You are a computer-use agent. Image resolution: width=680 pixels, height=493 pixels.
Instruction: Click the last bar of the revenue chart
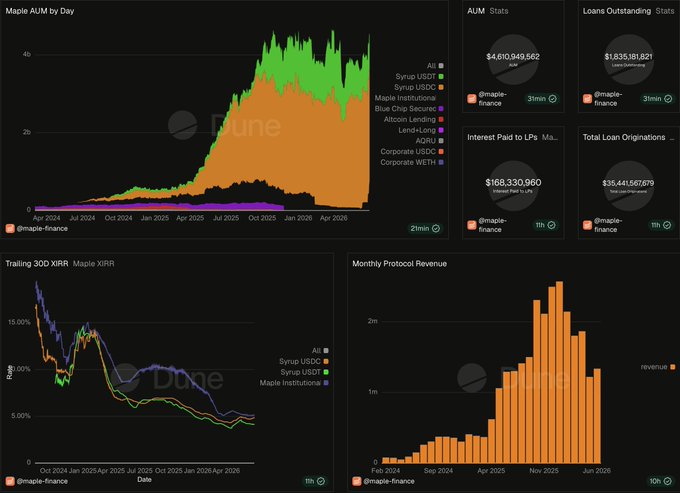pos(597,416)
